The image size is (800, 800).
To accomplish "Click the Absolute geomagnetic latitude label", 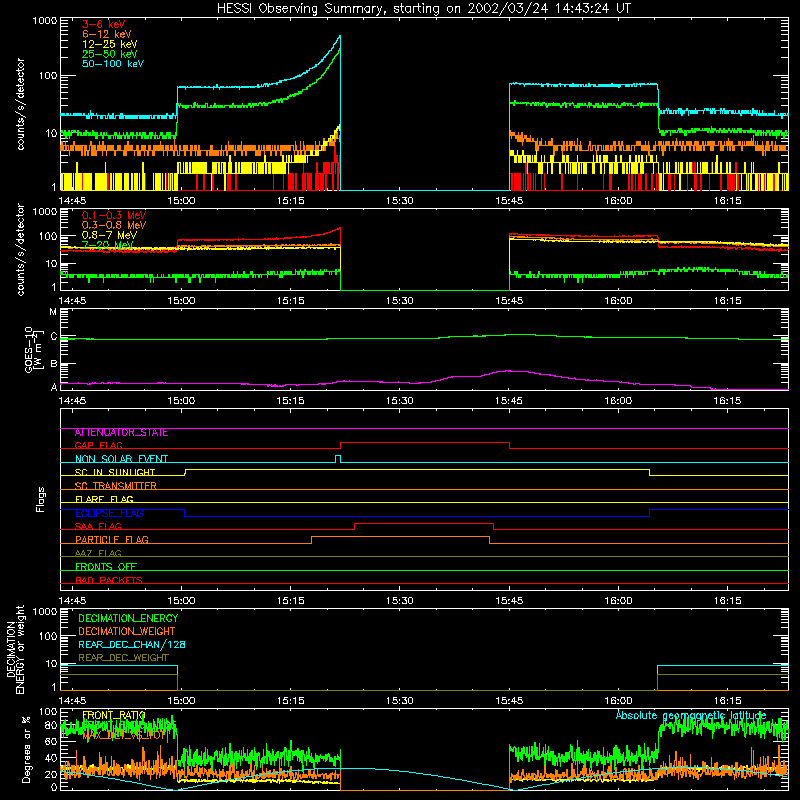I will coord(691,715).
